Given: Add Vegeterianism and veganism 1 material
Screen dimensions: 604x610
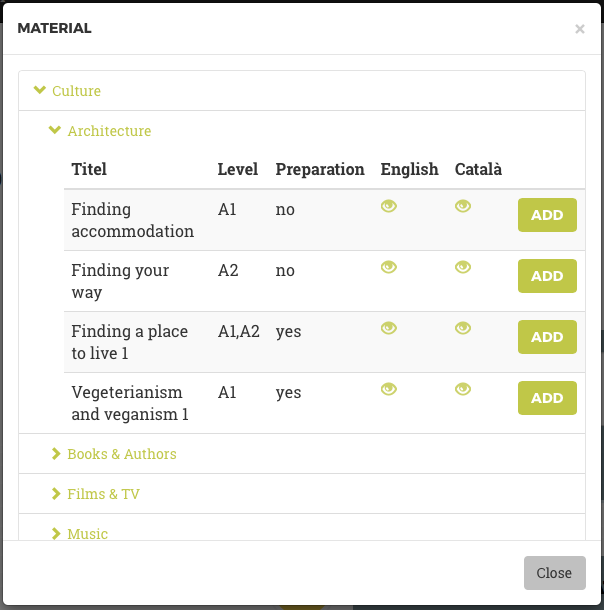Looking at the screenshot, I should tap(547, 398).
